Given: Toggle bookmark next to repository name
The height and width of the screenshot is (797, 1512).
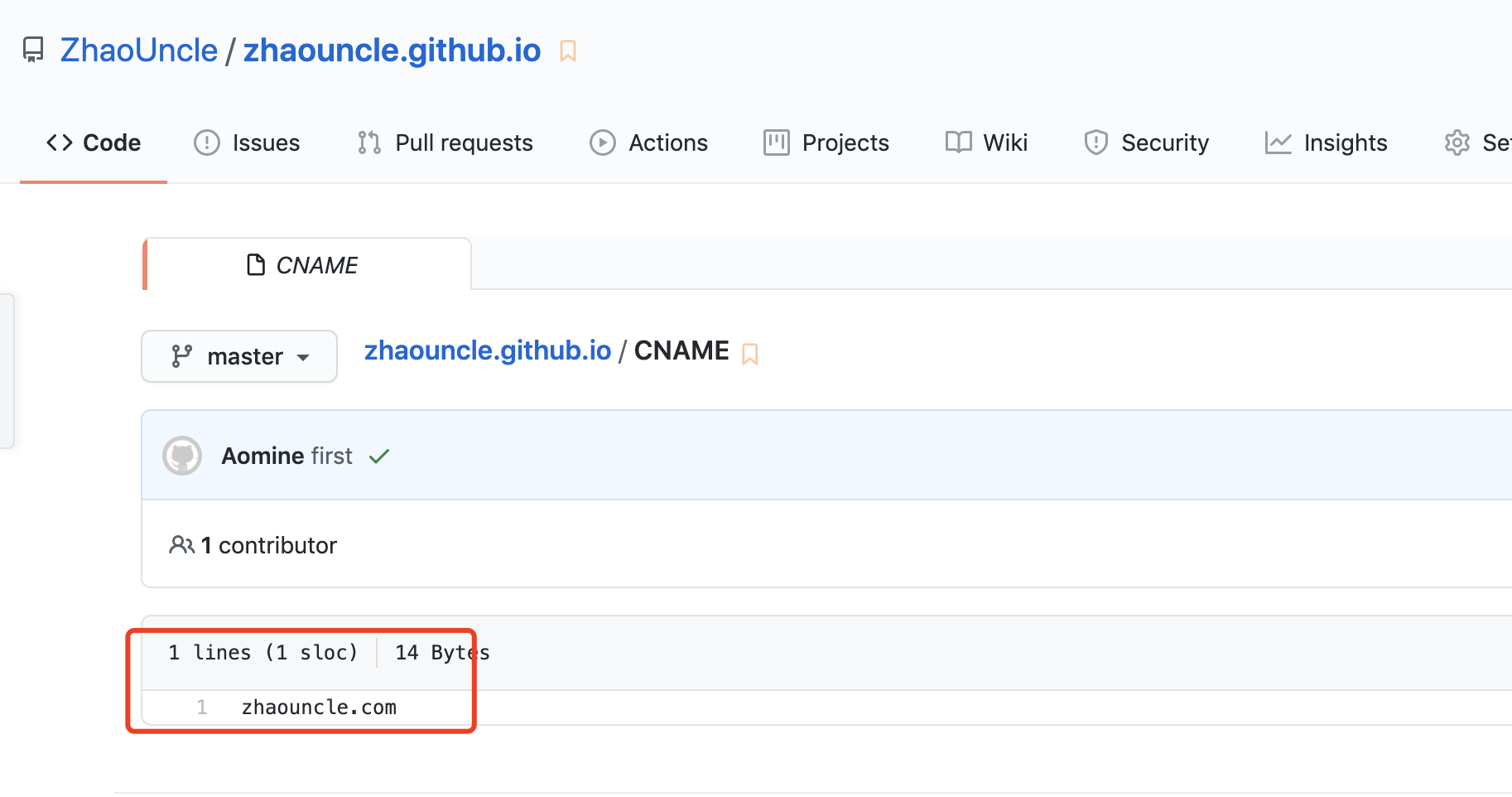Looking at the screenshot, I should (568, 51).
